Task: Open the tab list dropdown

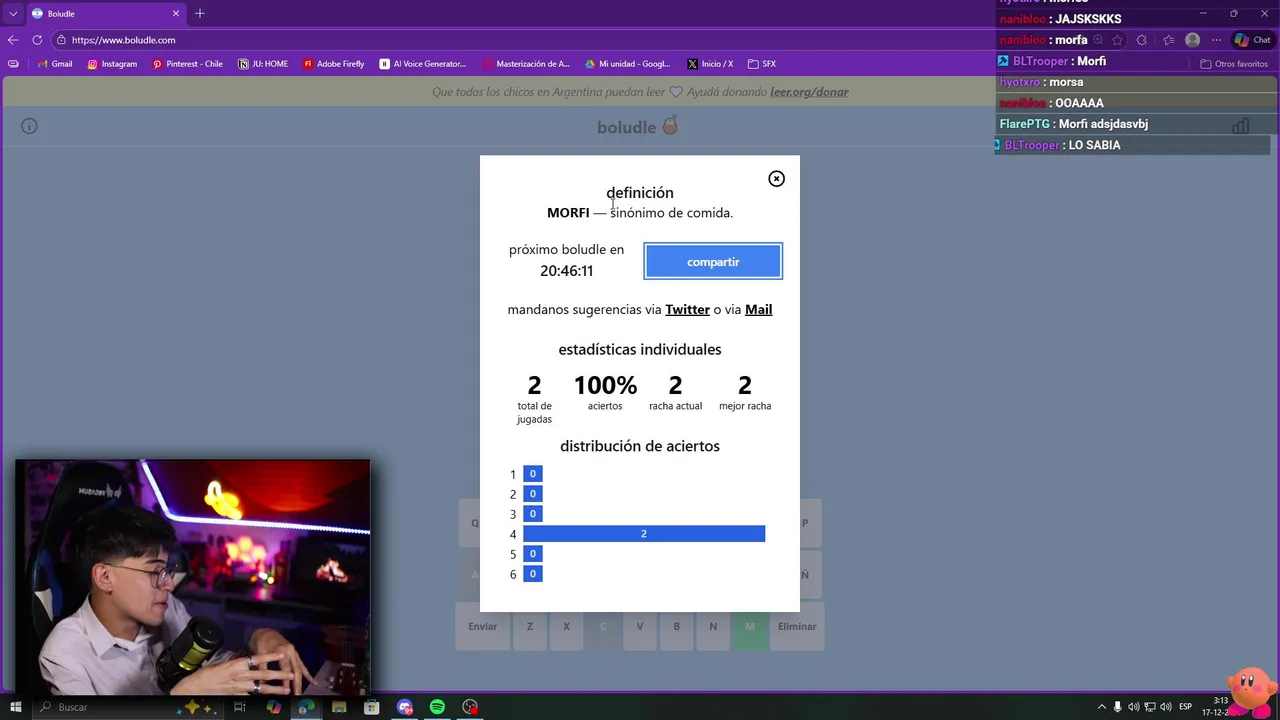Action: 13,14
